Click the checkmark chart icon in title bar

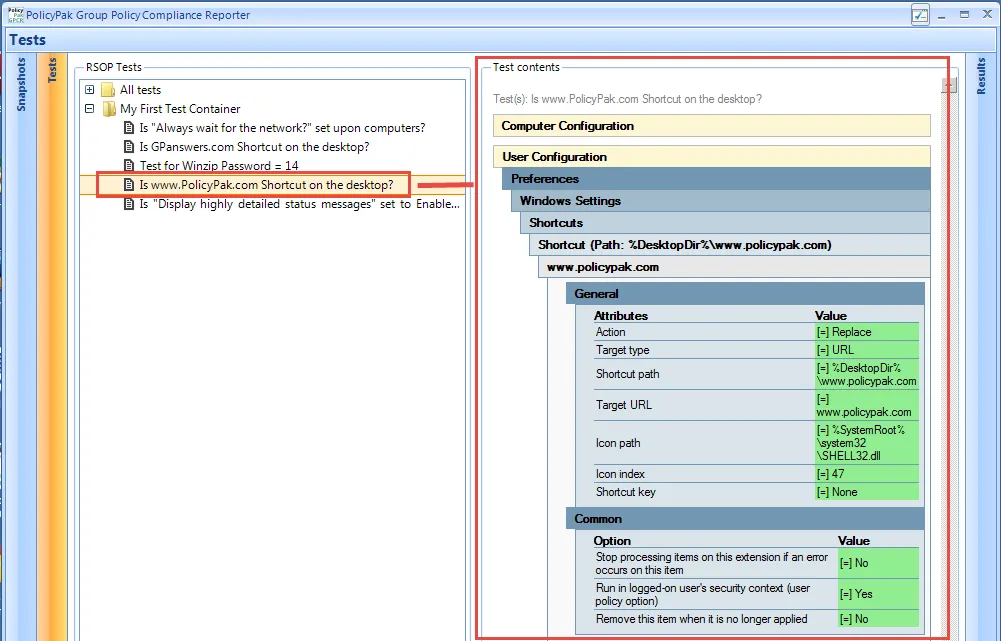point(920,15)
